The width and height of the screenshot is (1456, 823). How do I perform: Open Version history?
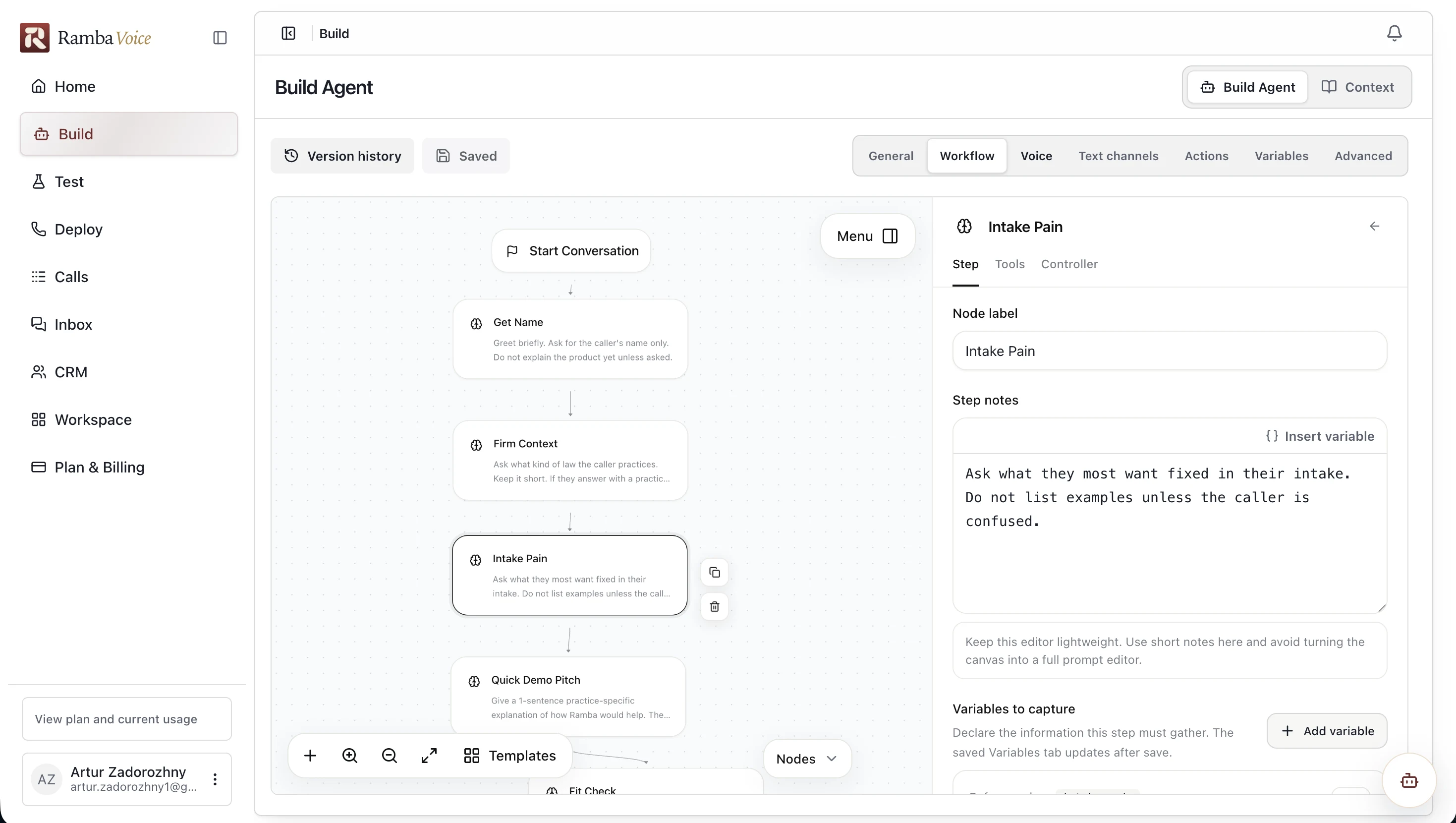(x=342, y=156)
